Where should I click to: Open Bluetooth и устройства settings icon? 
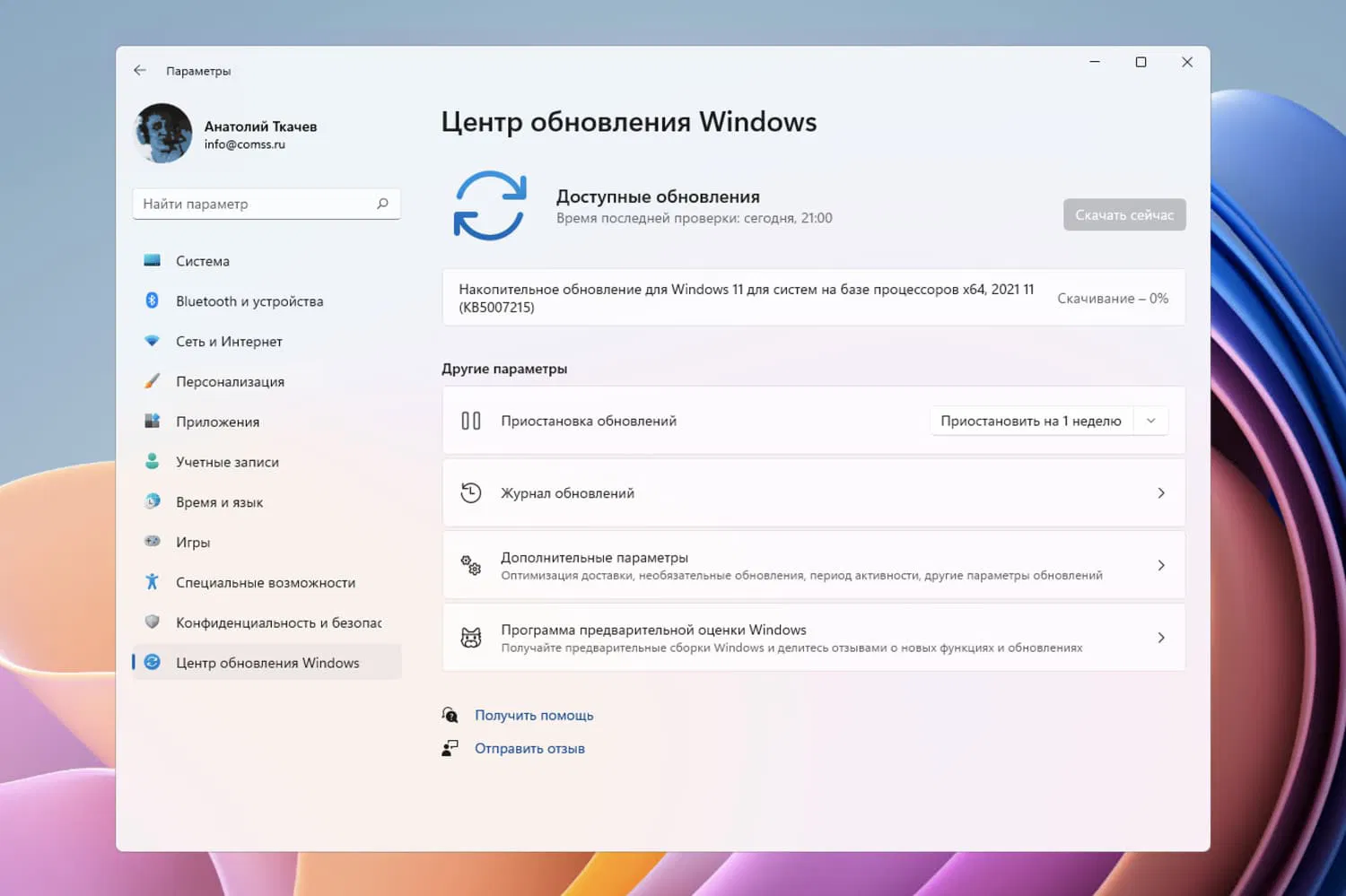153,300
